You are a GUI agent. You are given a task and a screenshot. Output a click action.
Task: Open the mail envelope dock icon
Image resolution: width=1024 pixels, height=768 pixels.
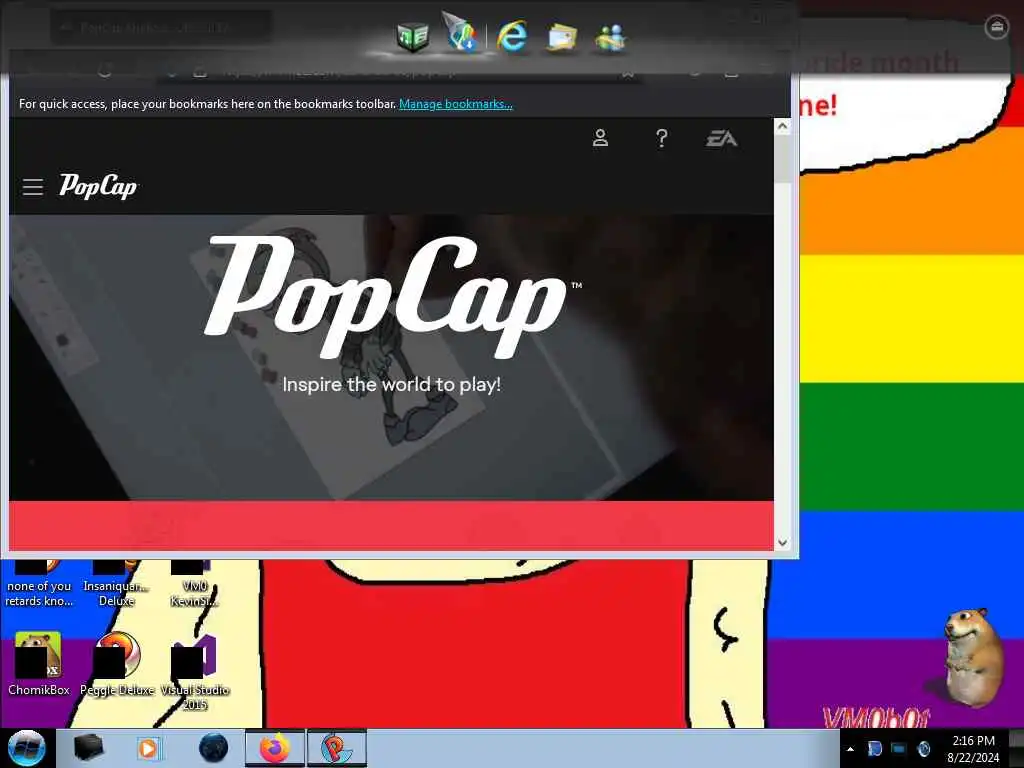point(562,37)
